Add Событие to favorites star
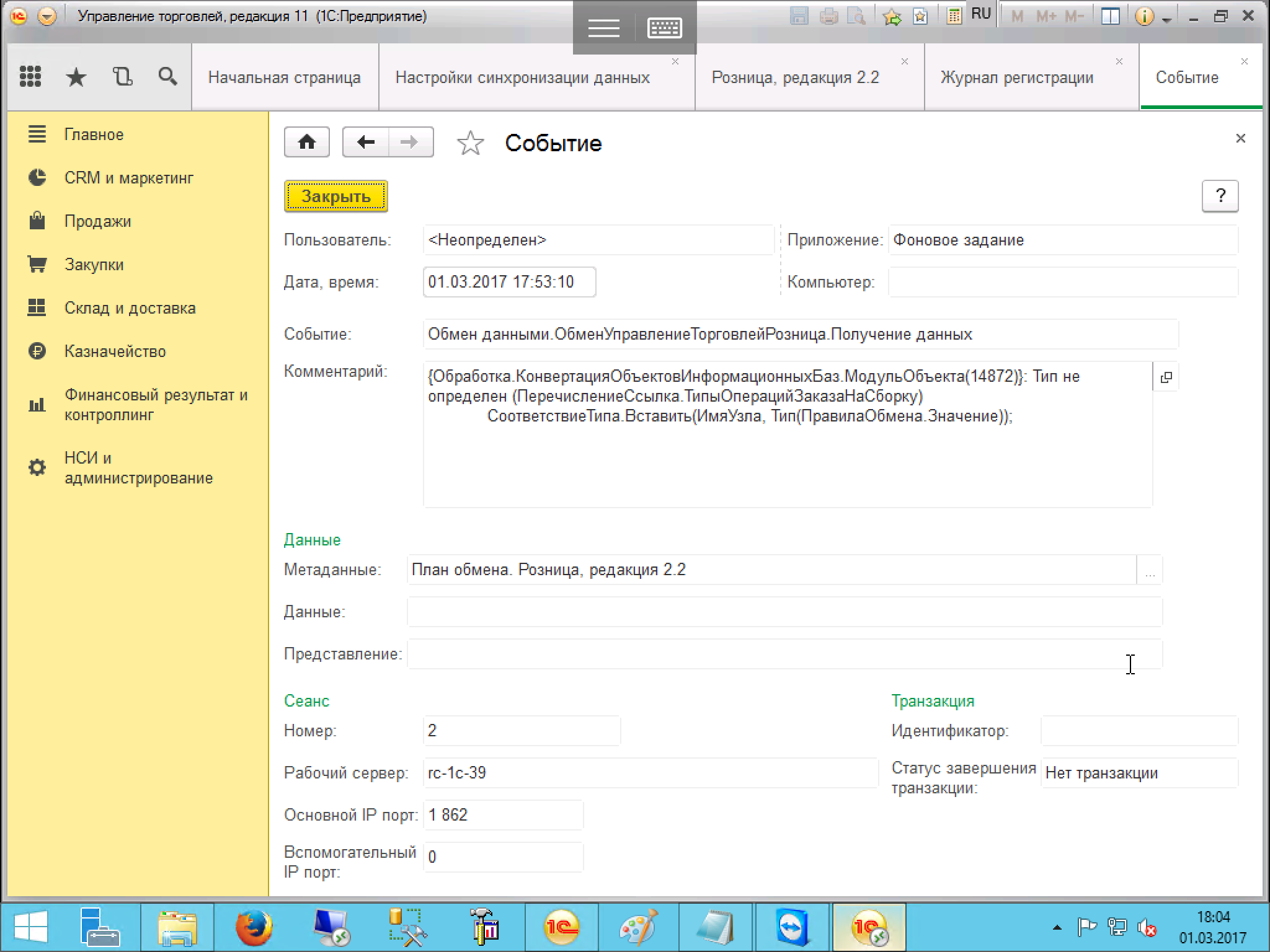 (470, 143)
